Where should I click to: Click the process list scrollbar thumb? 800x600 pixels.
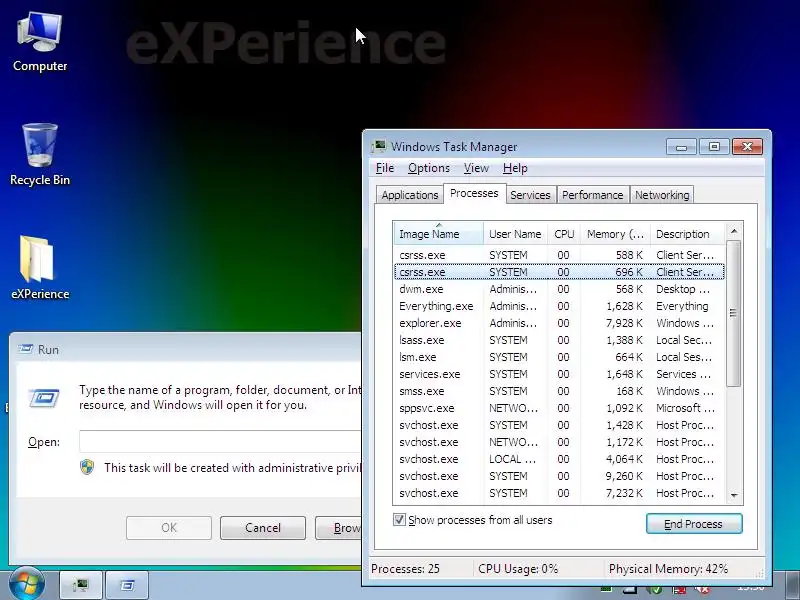coord(734,313)
